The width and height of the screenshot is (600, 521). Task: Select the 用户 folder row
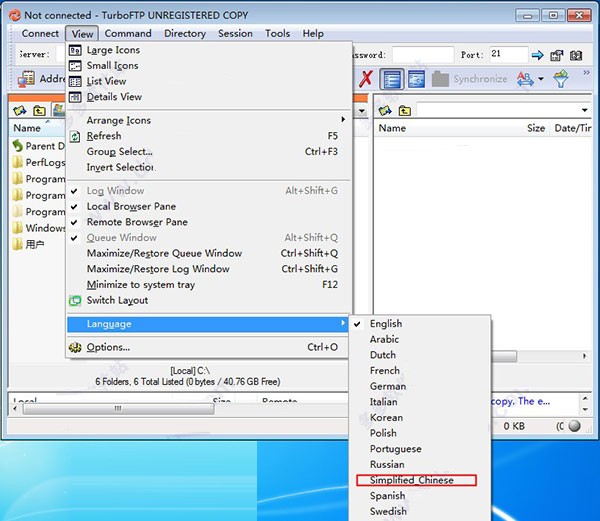tap(28, 244)
